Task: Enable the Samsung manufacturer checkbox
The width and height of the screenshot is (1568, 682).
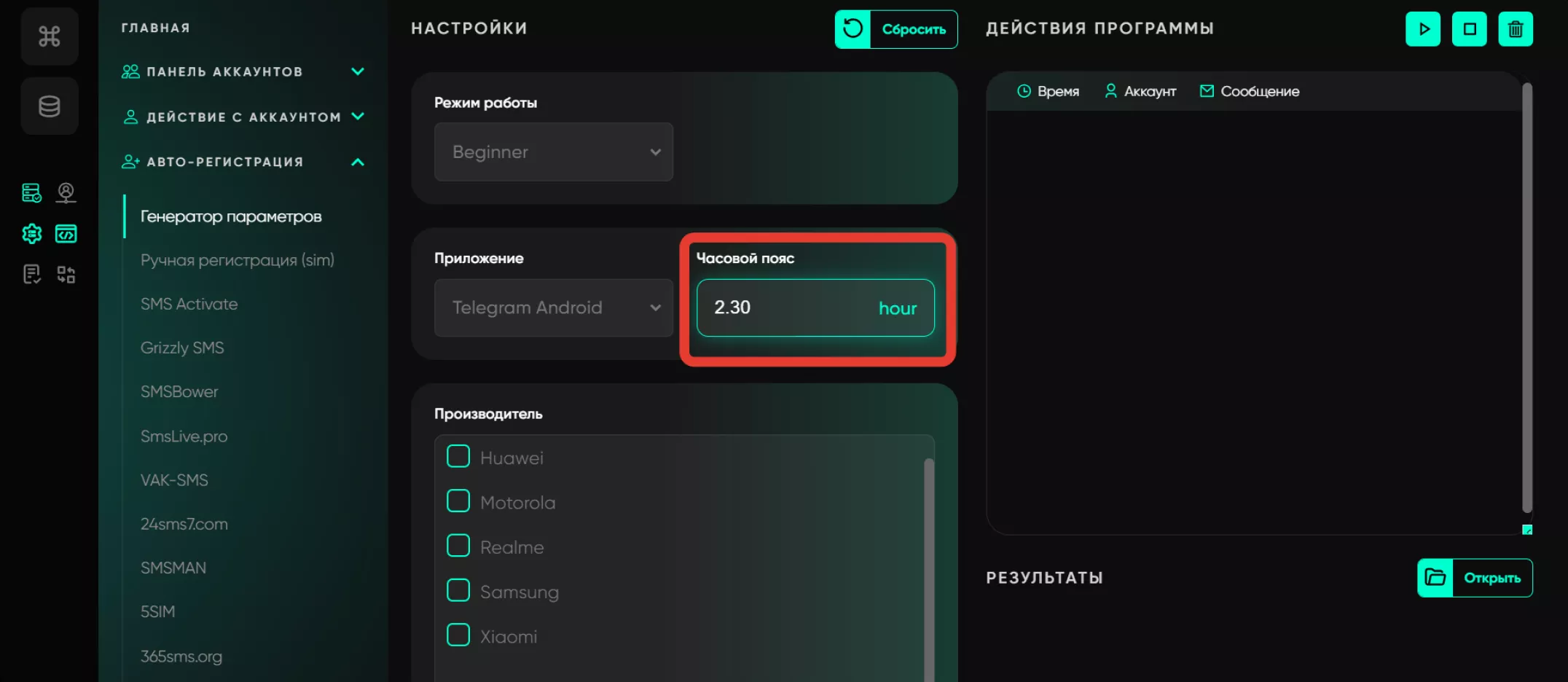Action: click(x=458, y=591)
